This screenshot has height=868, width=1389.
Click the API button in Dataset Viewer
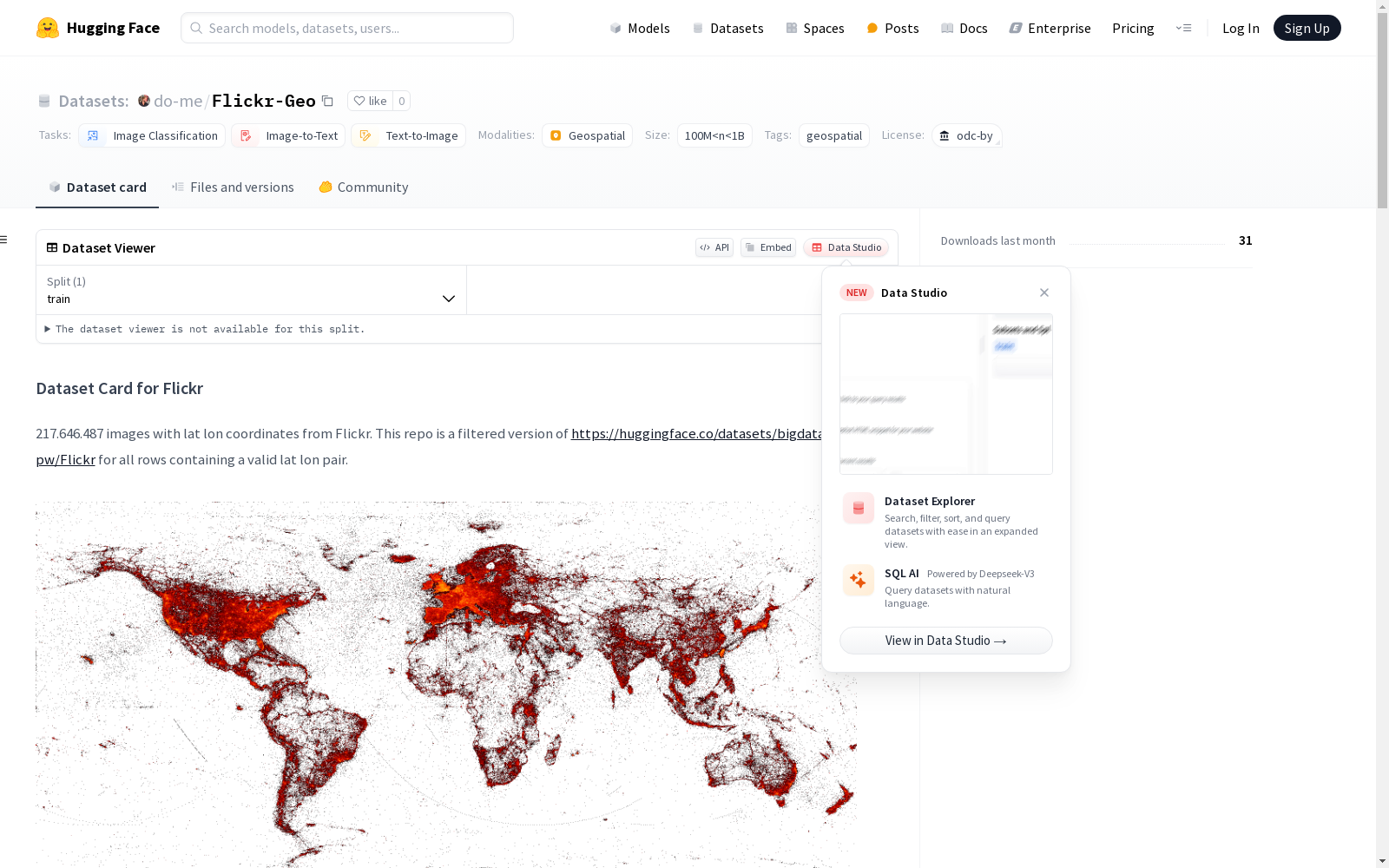714,247
